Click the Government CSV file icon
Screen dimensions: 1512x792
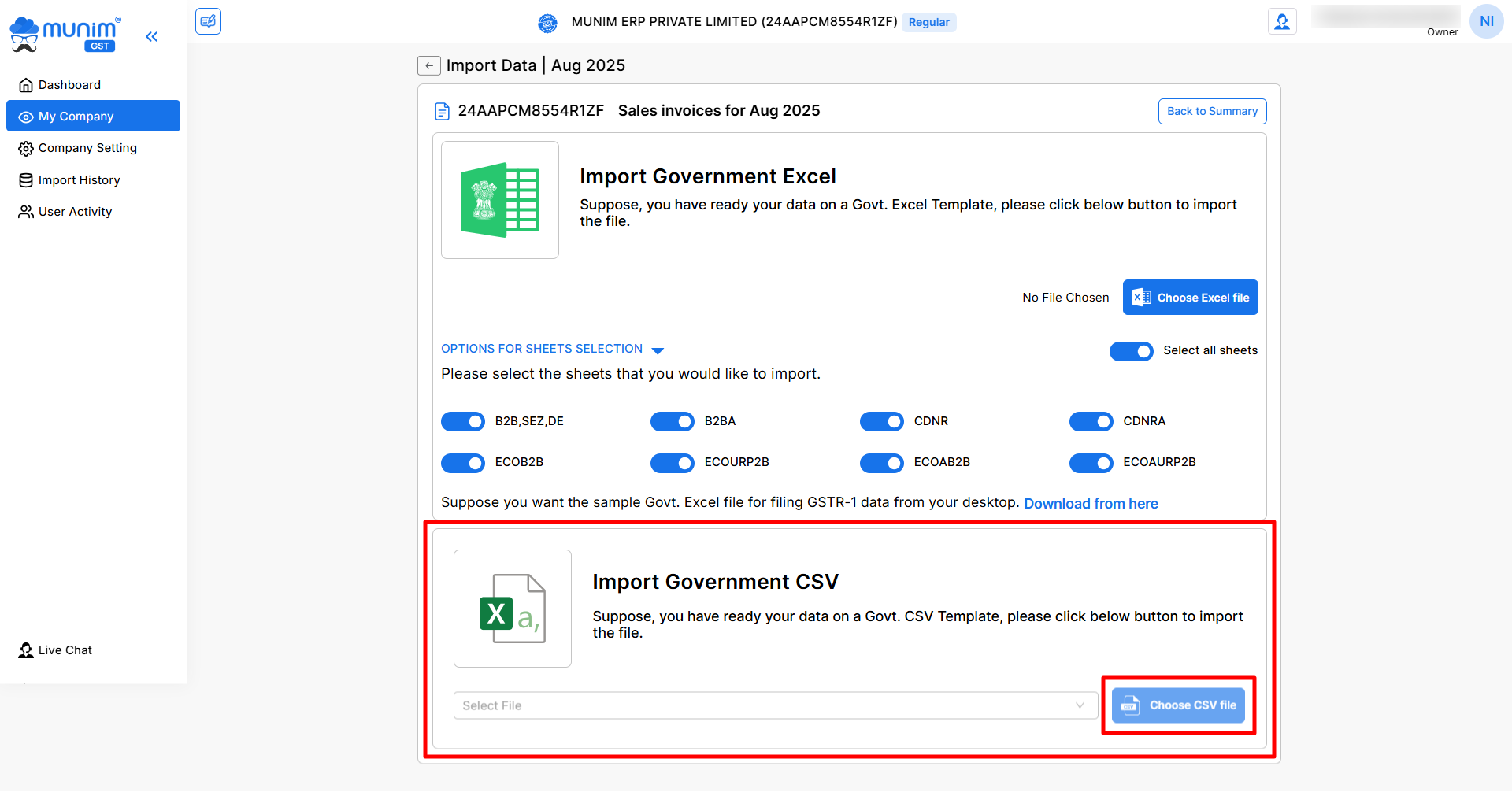coord(513,609)
